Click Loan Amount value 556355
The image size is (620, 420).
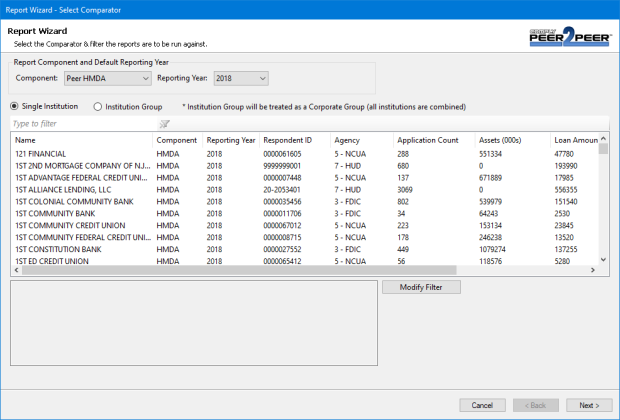(566, 189)
